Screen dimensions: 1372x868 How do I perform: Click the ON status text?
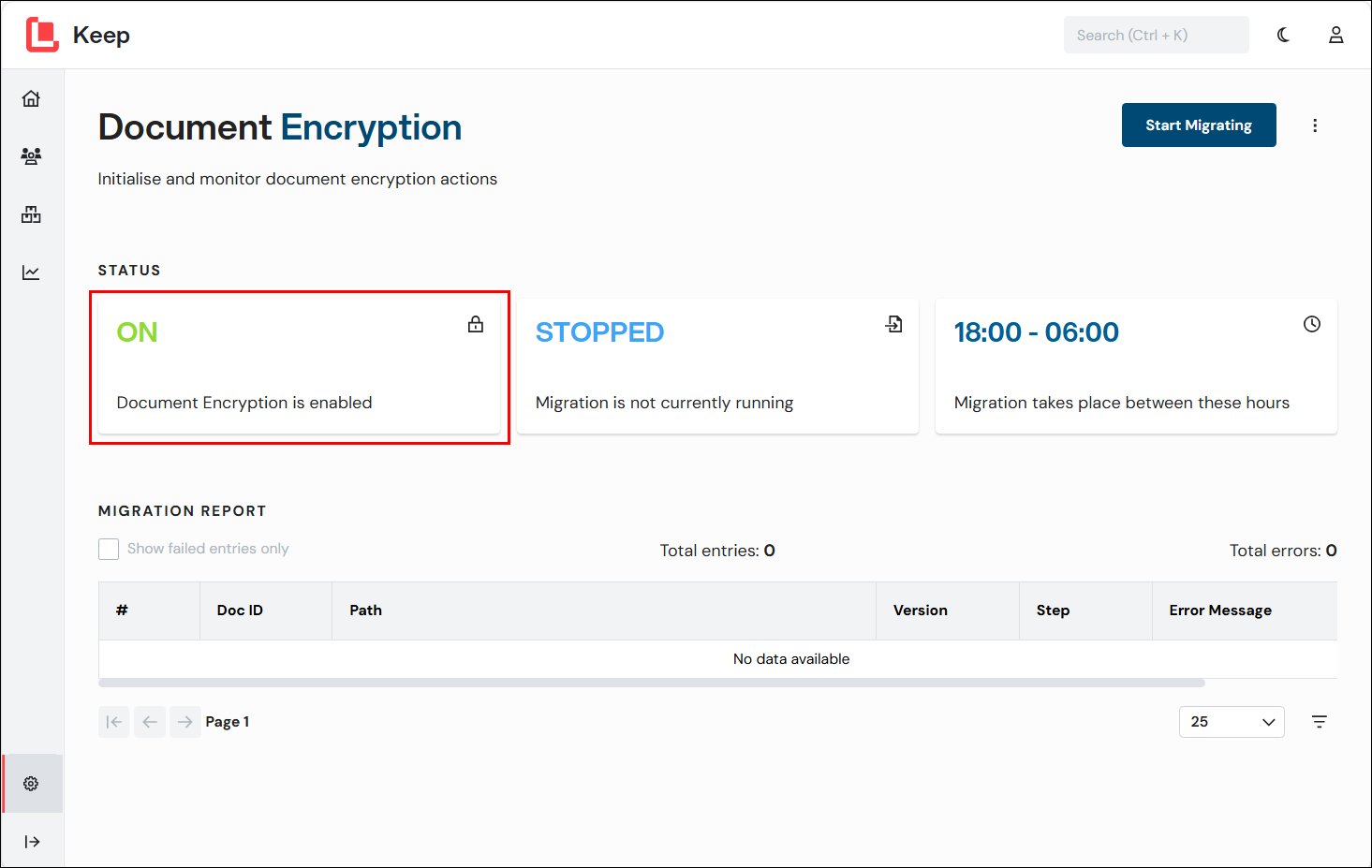(137, 332)
